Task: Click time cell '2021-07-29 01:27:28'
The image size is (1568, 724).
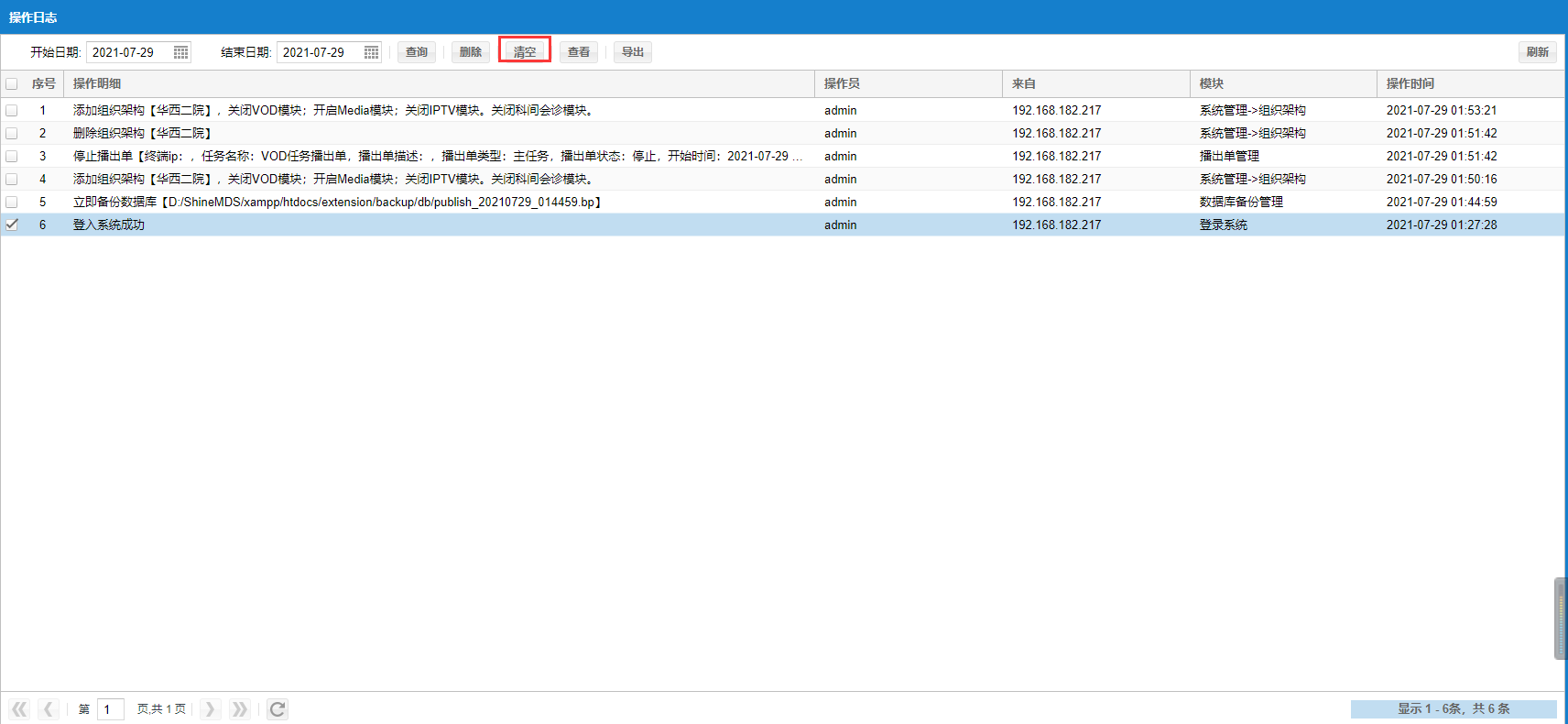Action: pos(1442,225)
